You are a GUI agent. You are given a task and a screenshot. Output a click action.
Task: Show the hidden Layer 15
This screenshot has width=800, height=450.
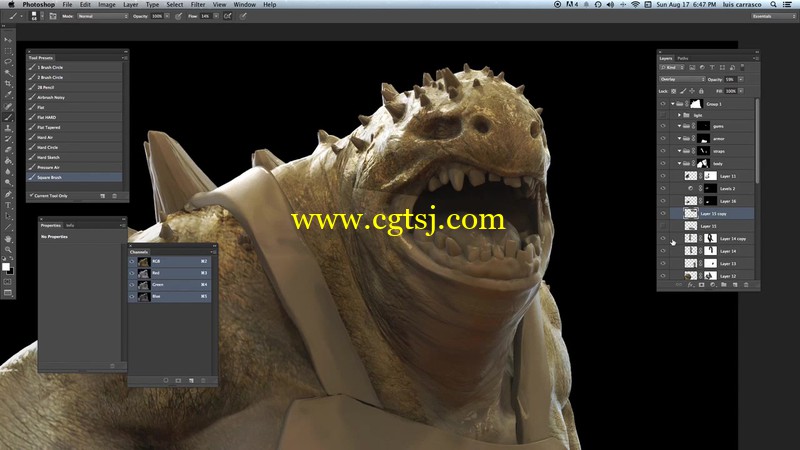click(663, 226)
